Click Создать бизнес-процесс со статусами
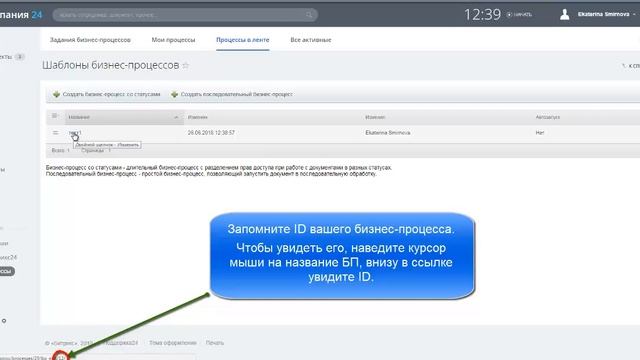The height and width of the screenshot is (360, 640). coord(111,94)
